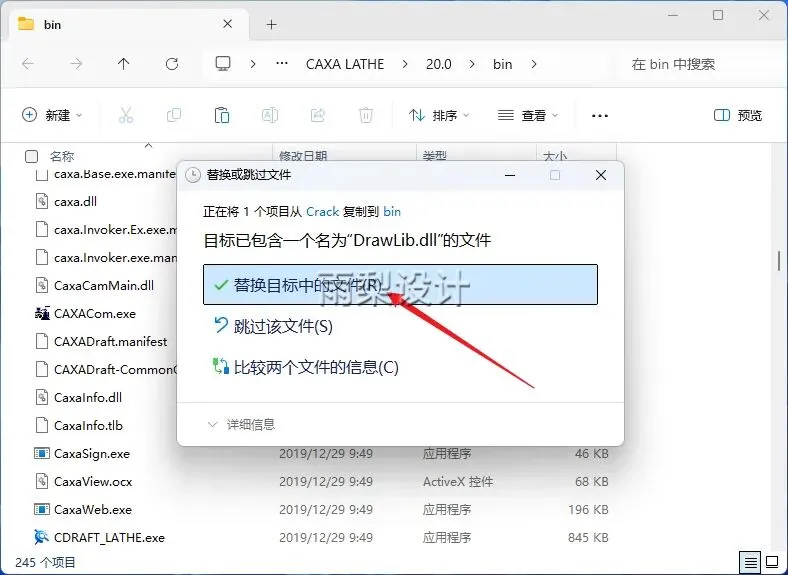
Task: Click the Forward navigation arrow
Action: click(x=76, y=64)
